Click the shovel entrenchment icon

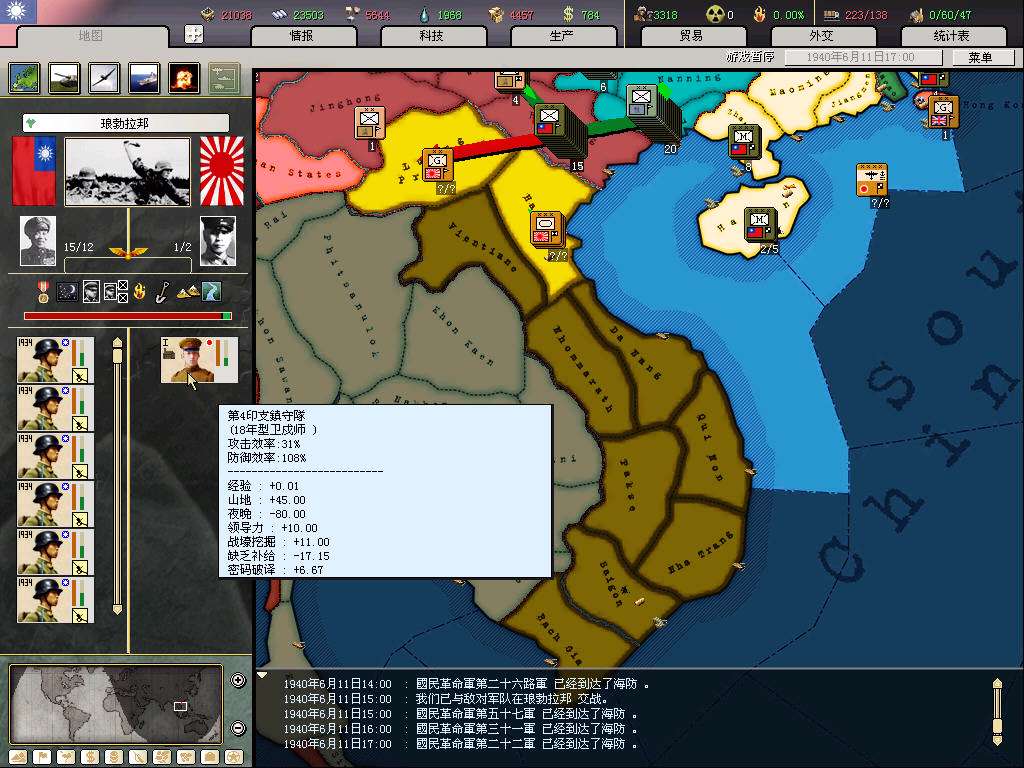tap(162, 292)
